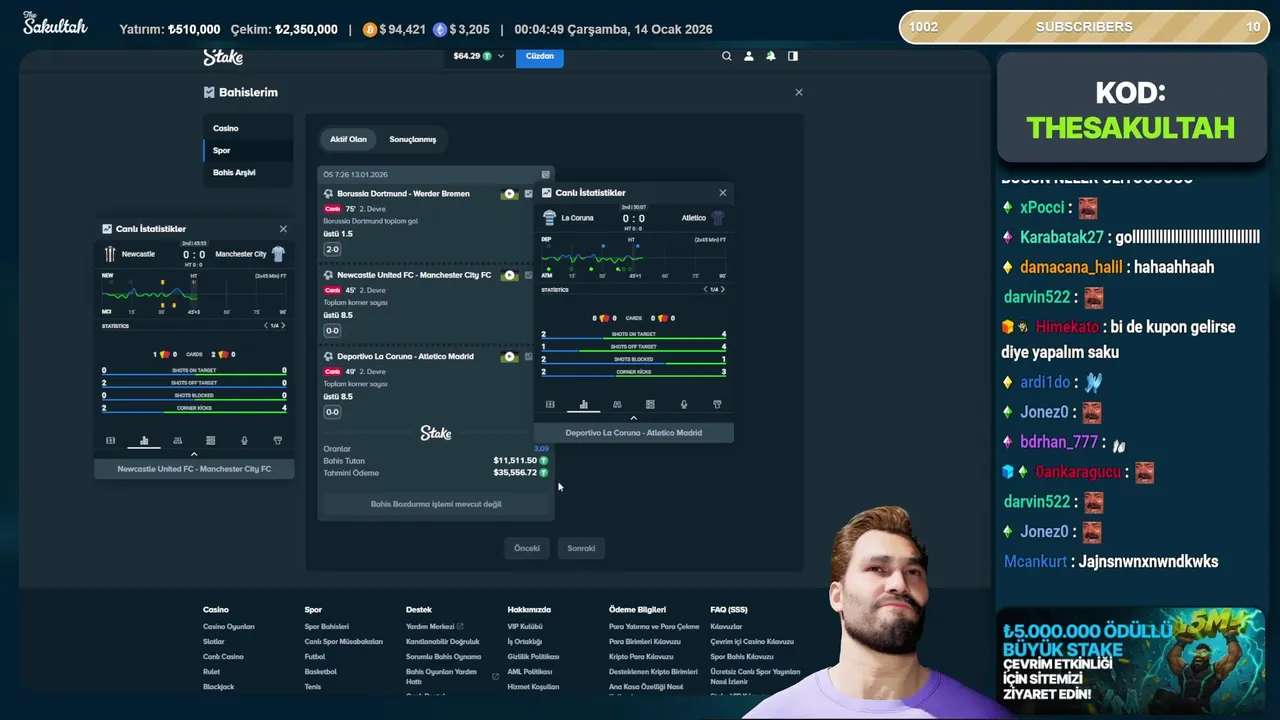This screenshot has width=1280, height=720.
Task: Click Newcastle United FC - Manchester City FC footer bar
Action: [x=194, y=469]
